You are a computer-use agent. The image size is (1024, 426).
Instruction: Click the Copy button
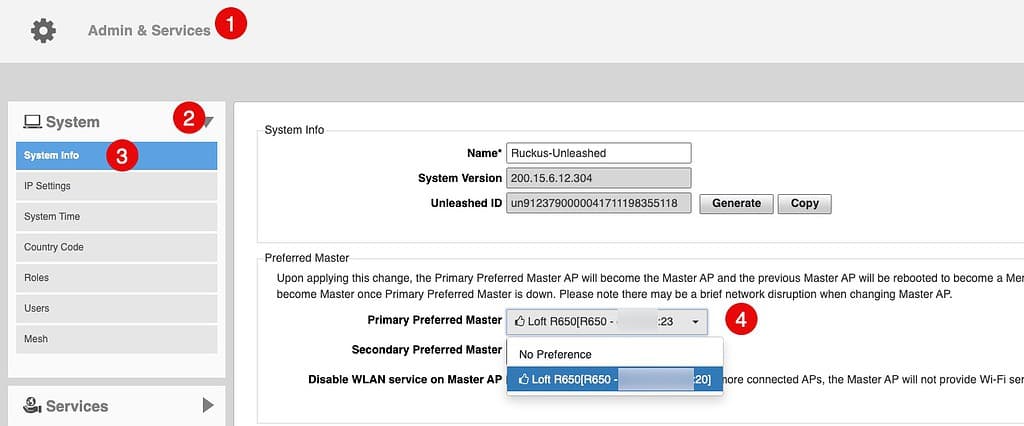pos(805,203)
